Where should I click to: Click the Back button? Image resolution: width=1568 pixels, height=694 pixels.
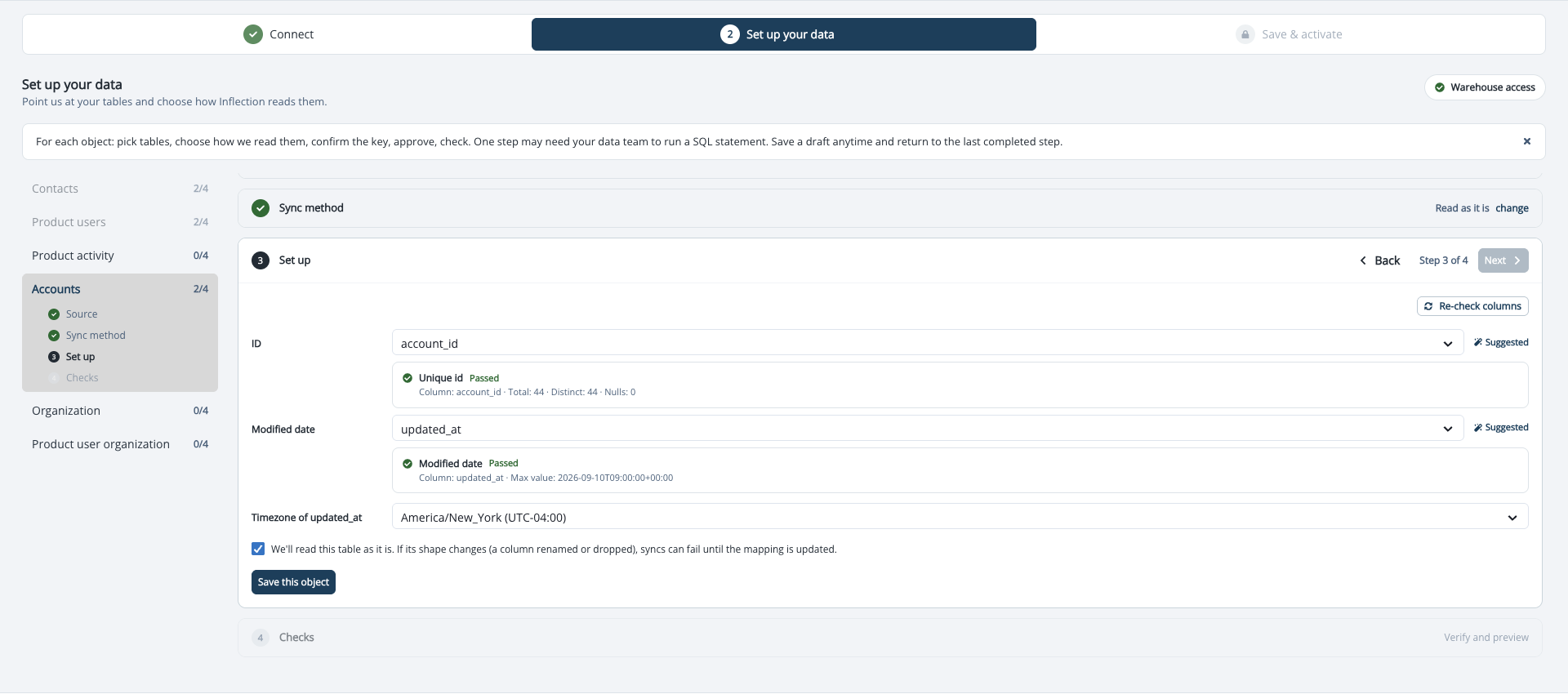[1380, 260]
